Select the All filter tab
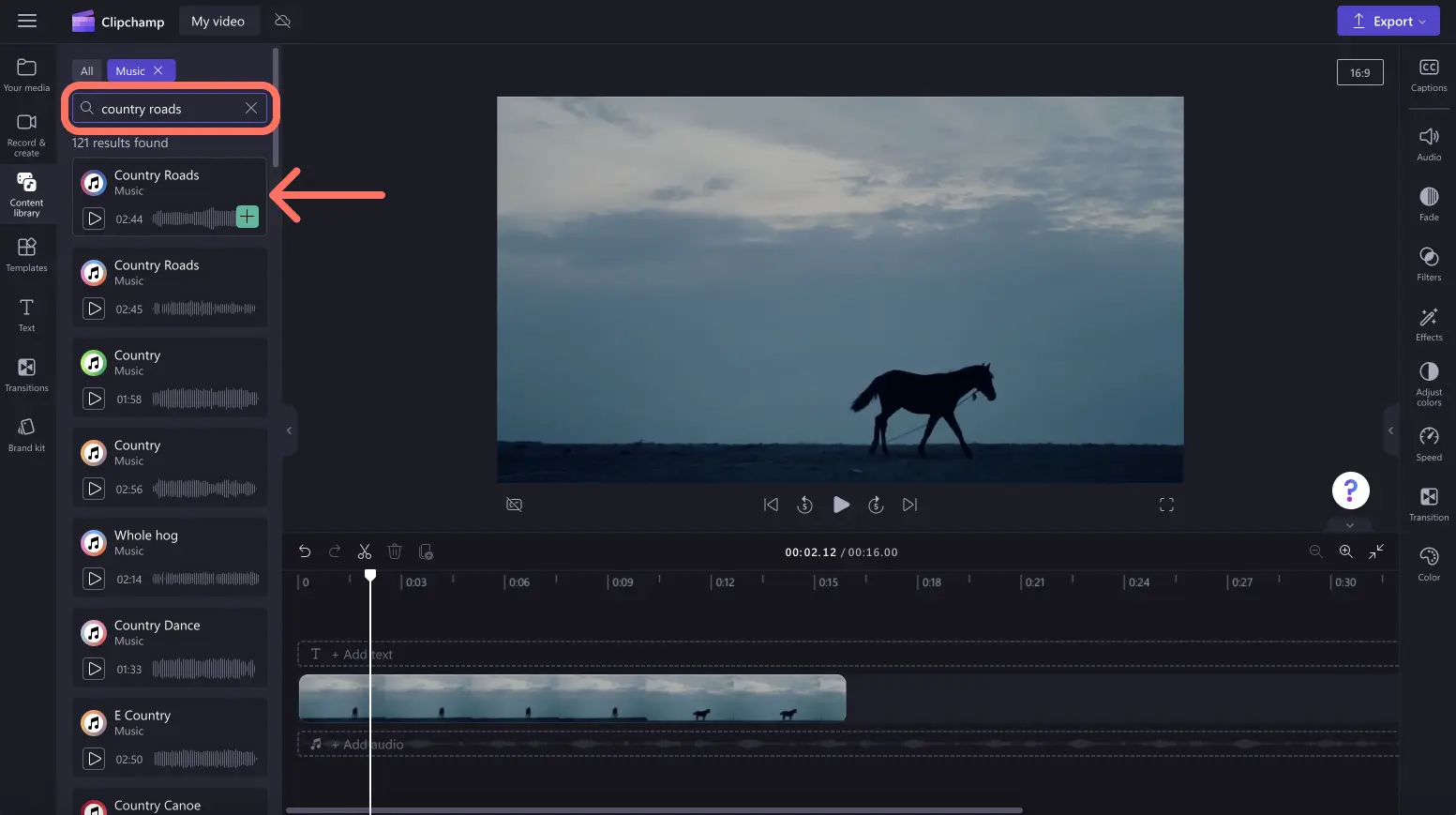The width and height of the screenshot is (1456, 815). pyautogui.click(x=87, y=70)
